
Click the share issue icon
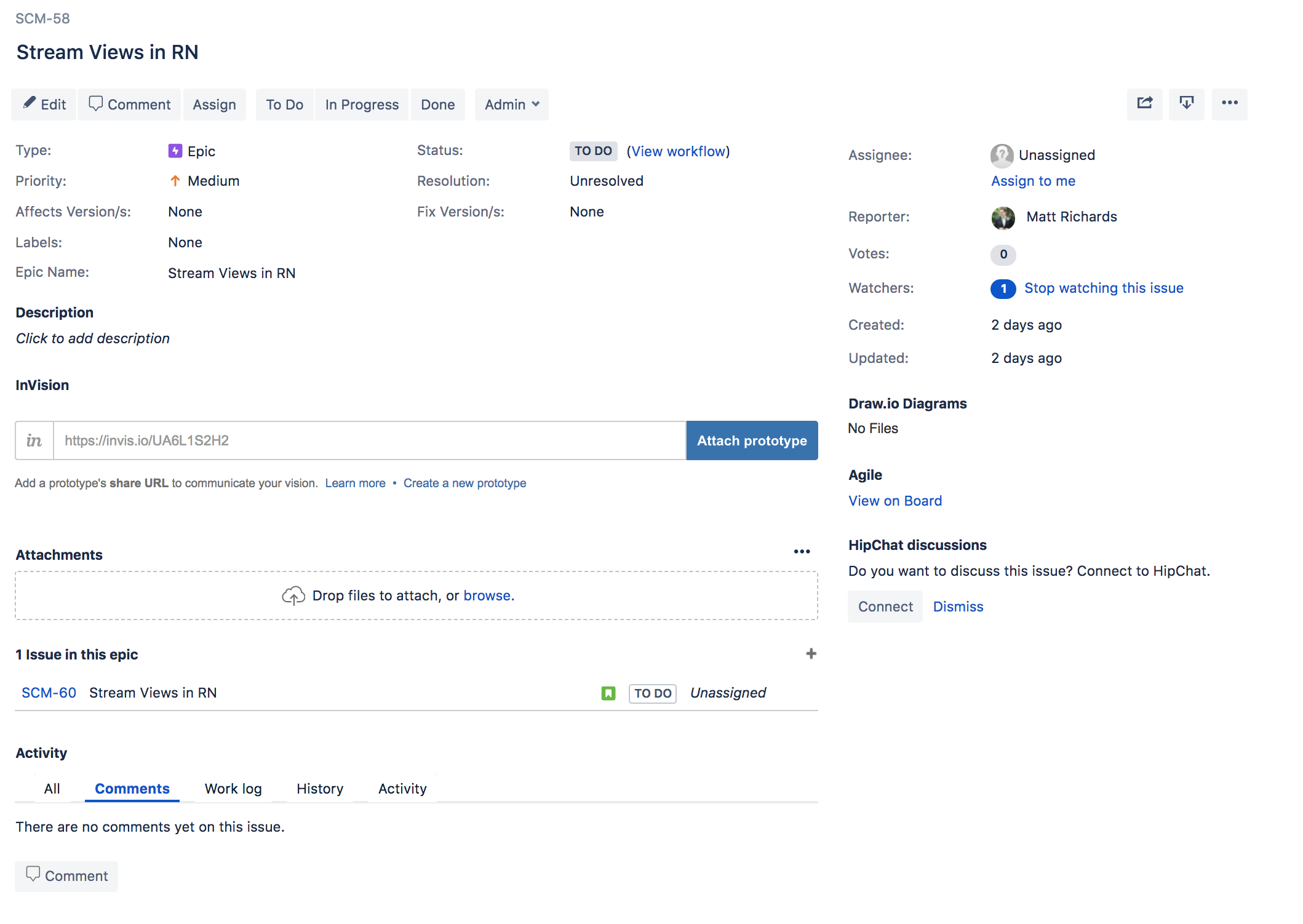coord(1144,104)
